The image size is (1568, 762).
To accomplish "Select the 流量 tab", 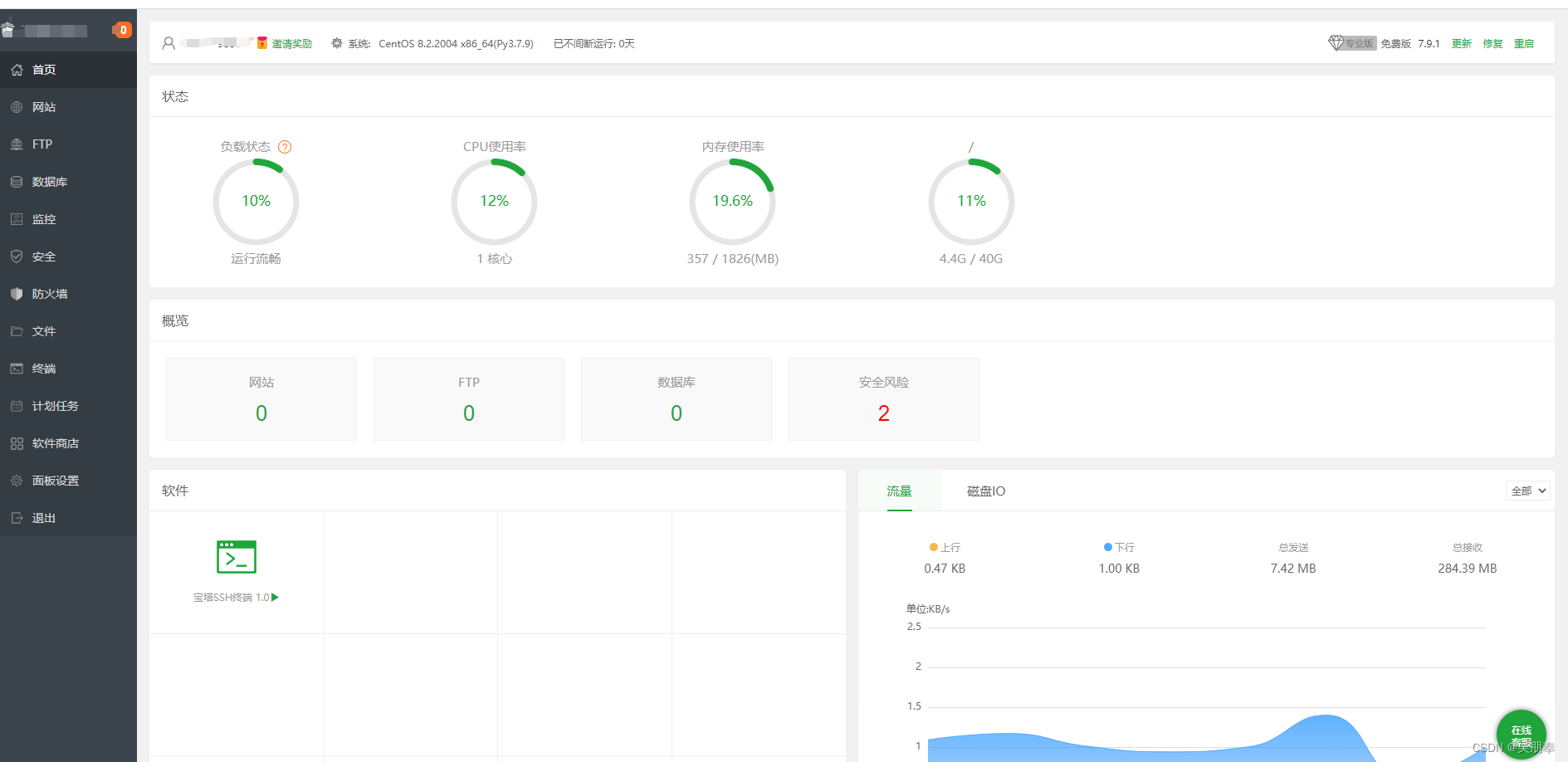I will click(x=899, y=491).
